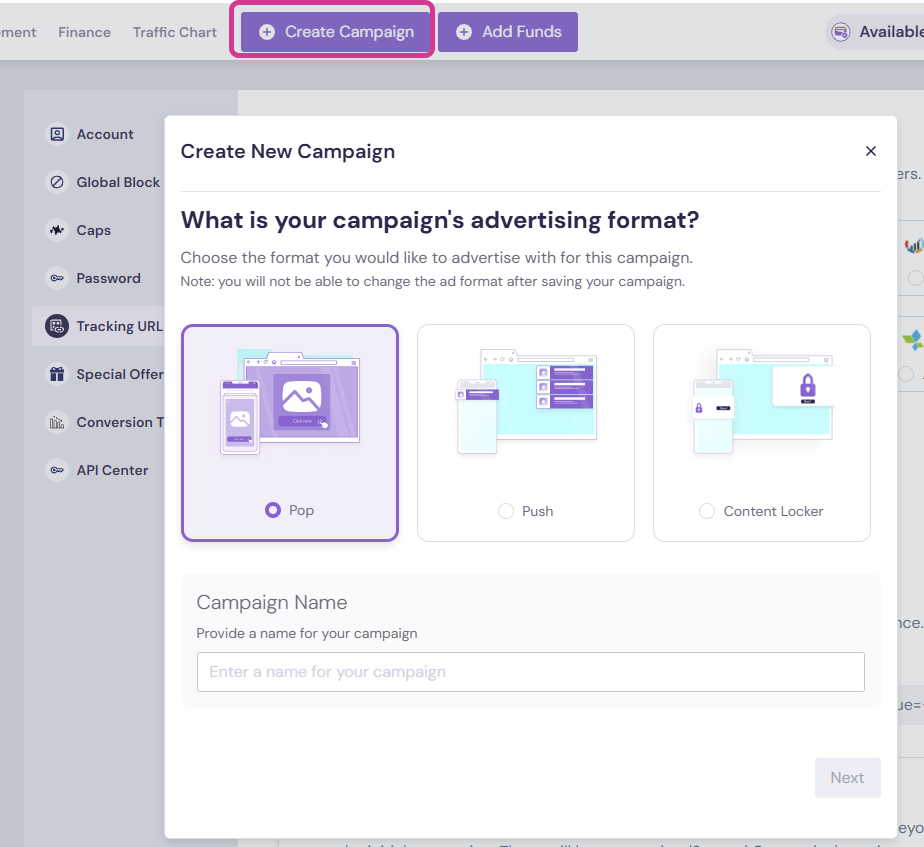Select the Account icon in the sidebar
The width and height of the screenshot is (924, 847).
[x=55, y=133]
